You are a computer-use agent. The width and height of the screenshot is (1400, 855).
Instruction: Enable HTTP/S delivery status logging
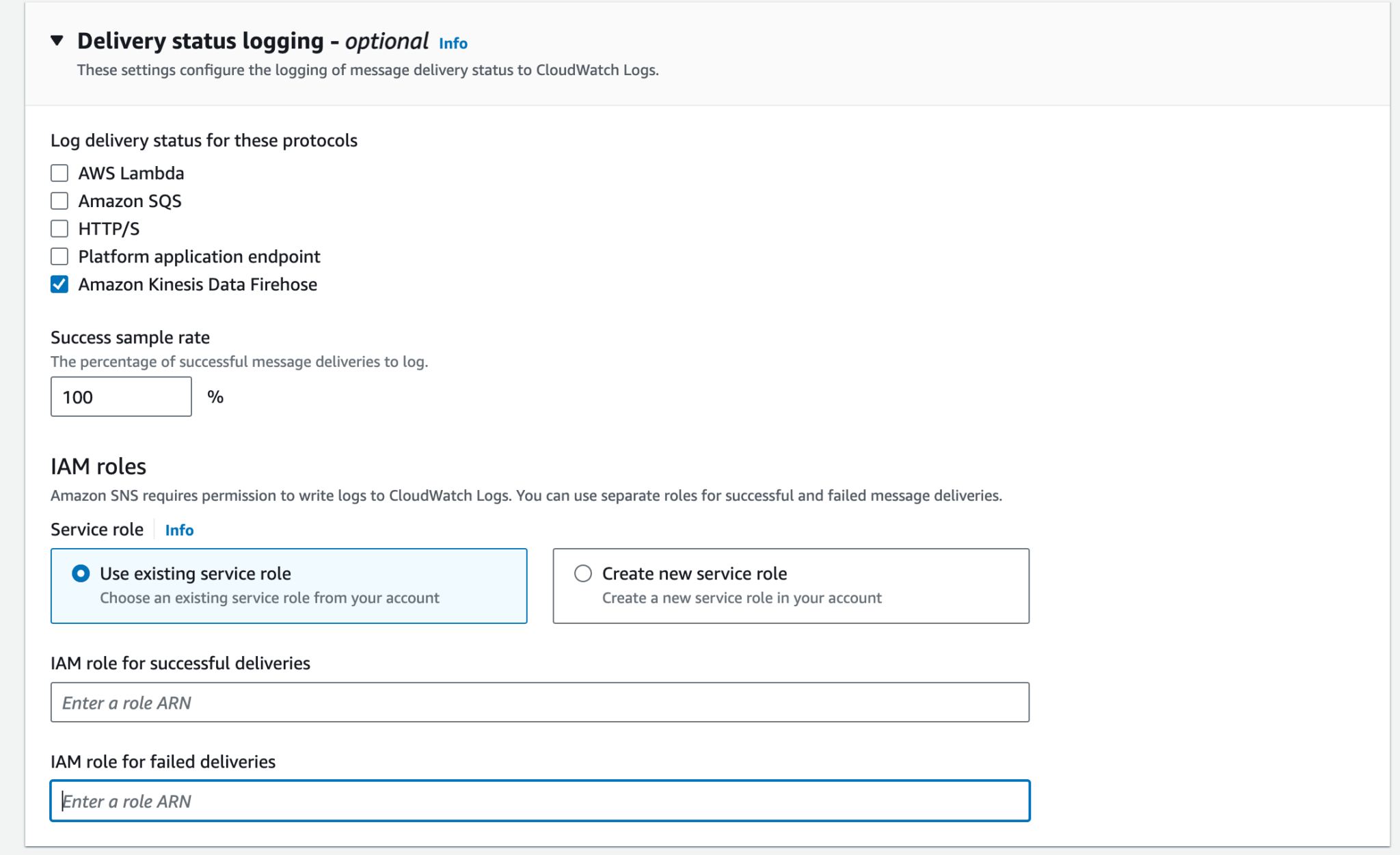coord(59,228)
